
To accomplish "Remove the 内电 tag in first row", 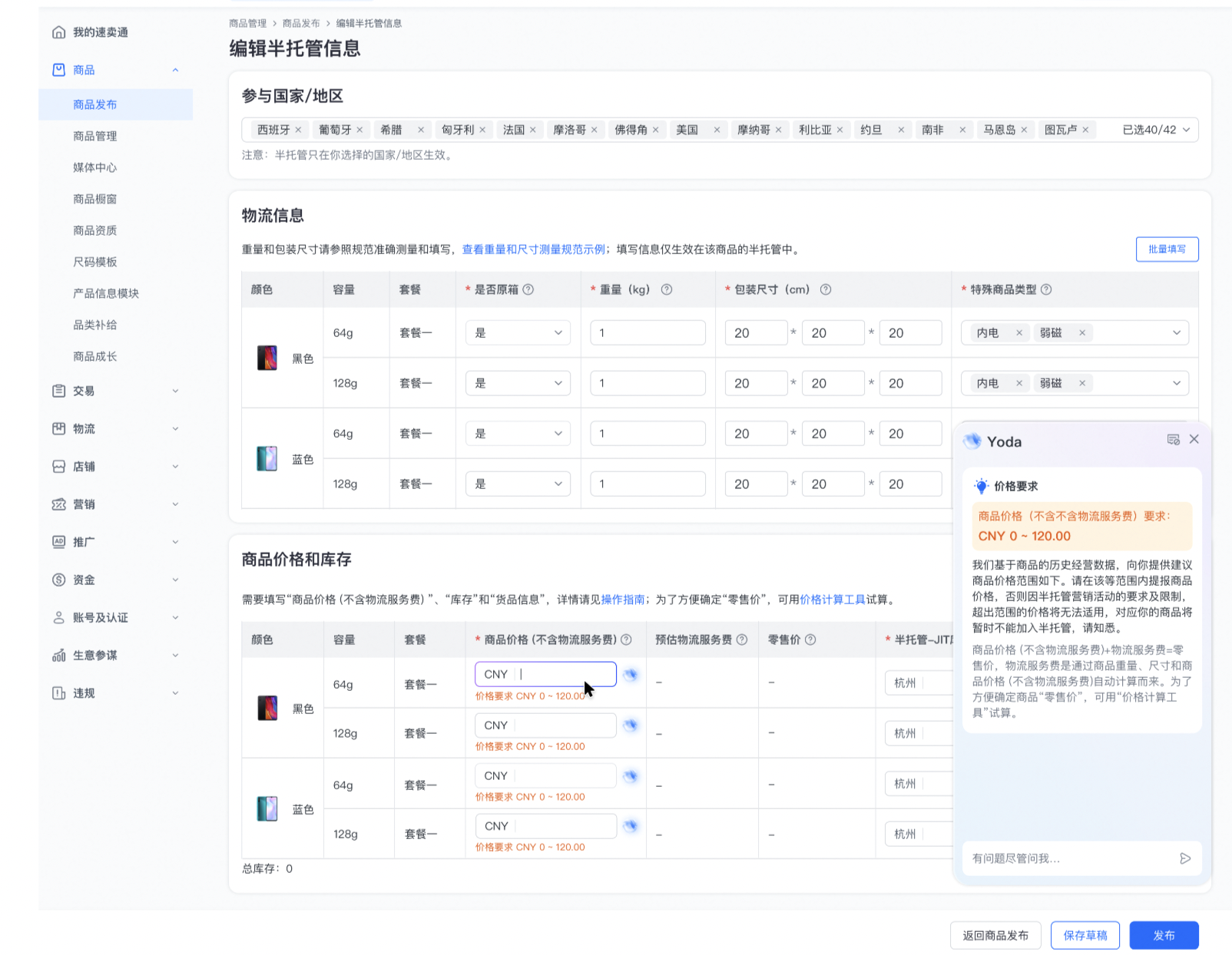I will point(1019,332).
